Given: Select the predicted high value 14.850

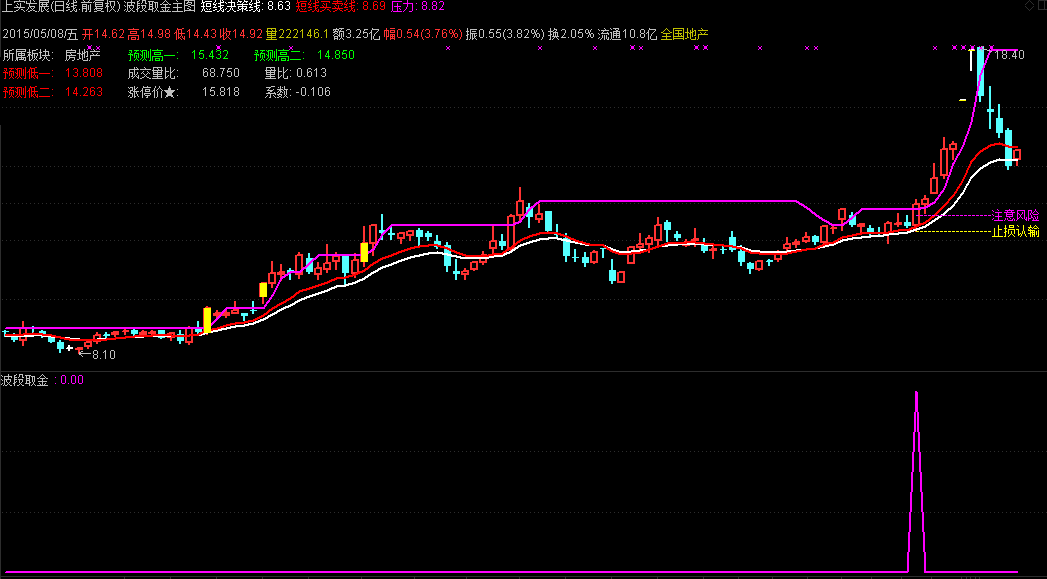Looking at the screenshot, I should point(336,55).
